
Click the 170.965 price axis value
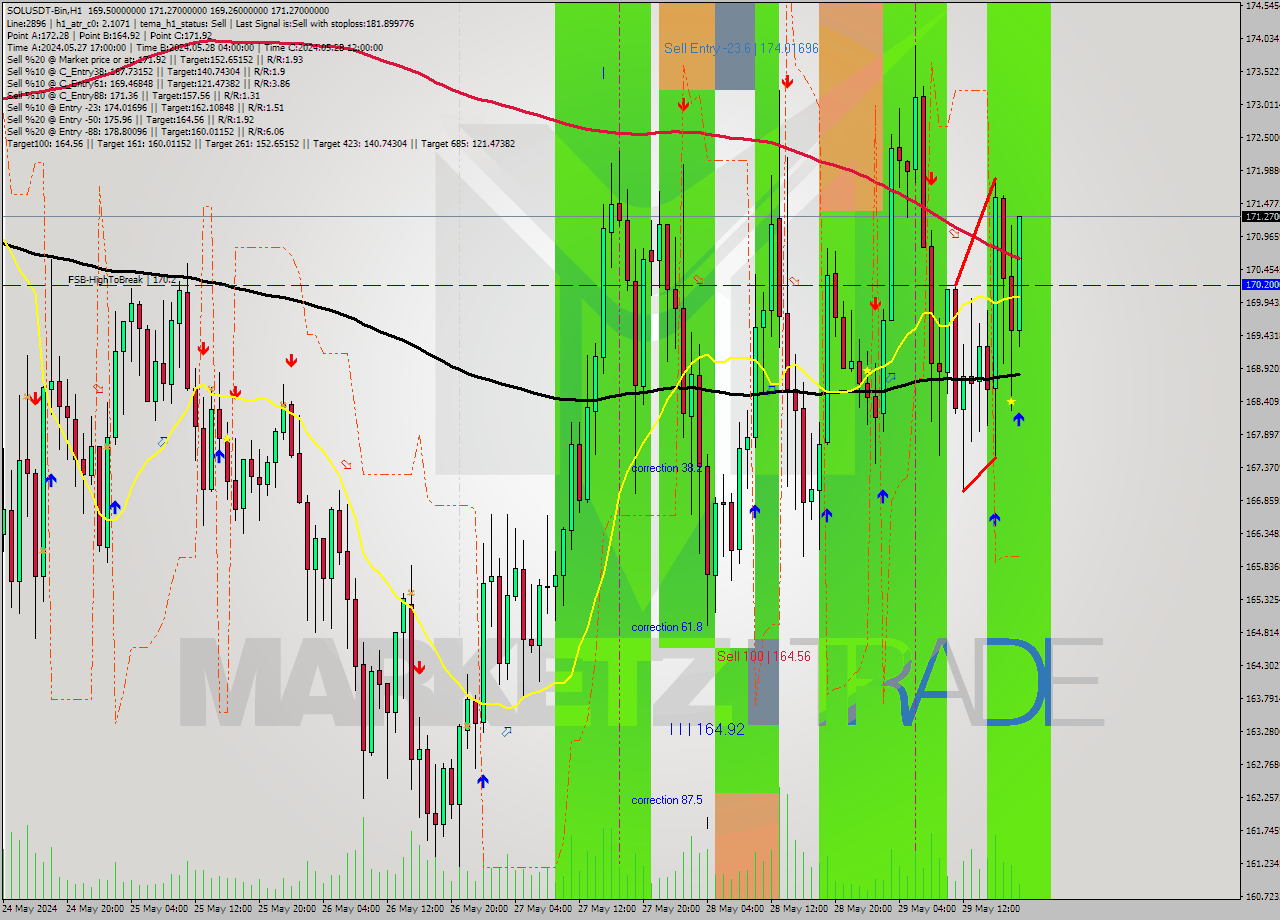click(x=1261, y=237)
